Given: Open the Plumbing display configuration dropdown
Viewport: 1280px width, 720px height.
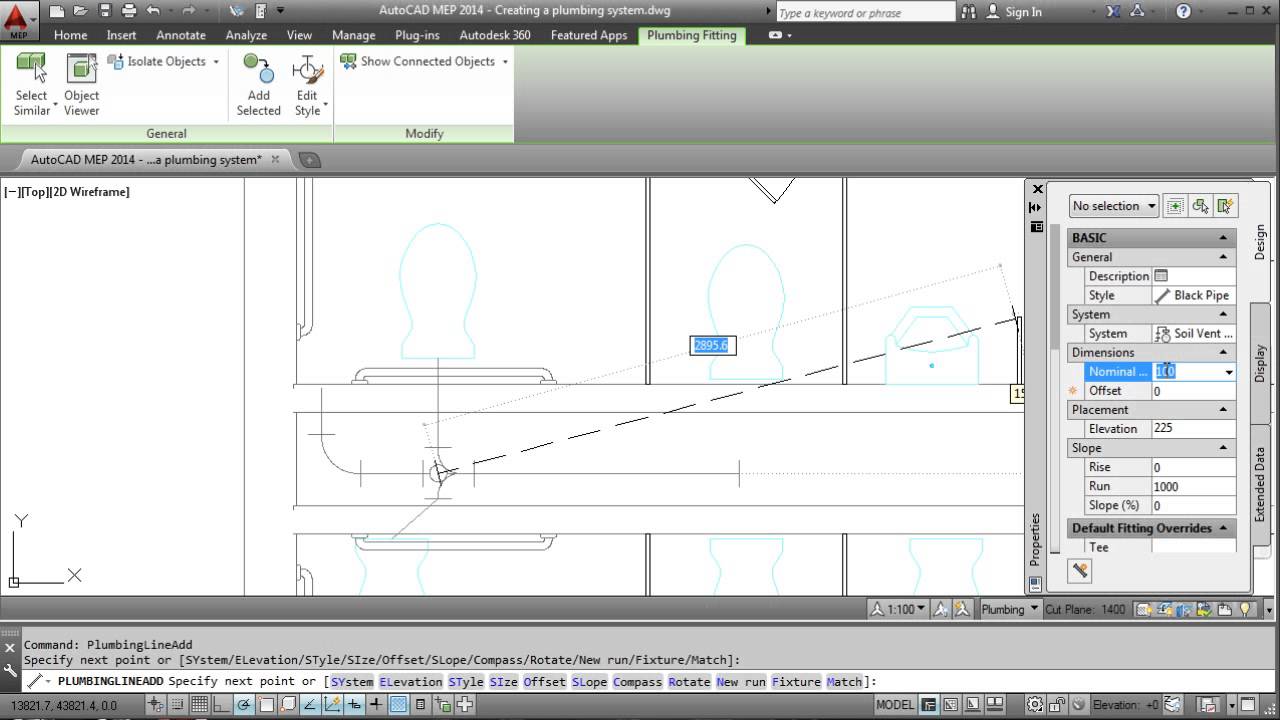Looking at the screenshot, I should (1009, 609).
